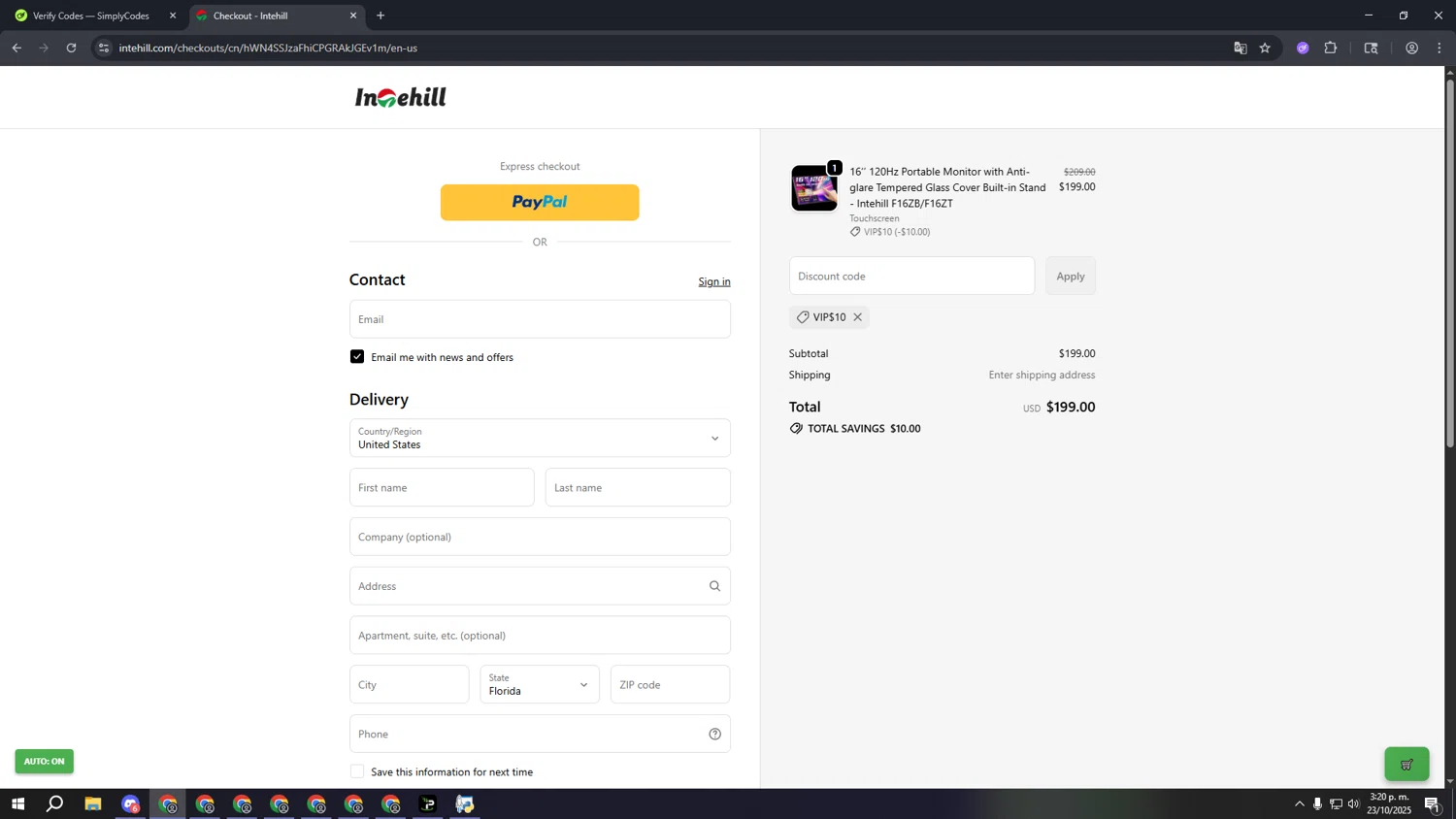Open the notifications center icon

[x=1433, y=803]
